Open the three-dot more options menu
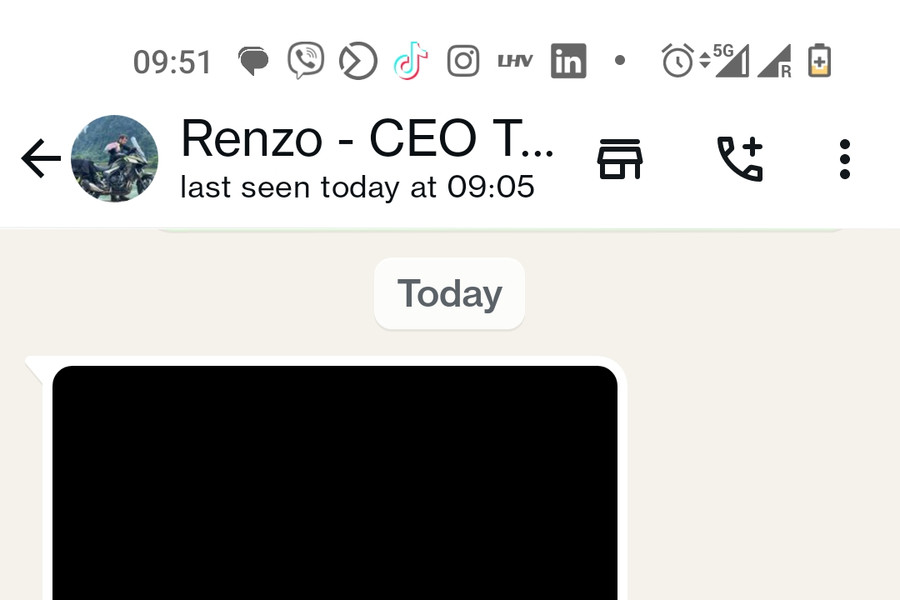The image size is (900, 600). (845, 159)
